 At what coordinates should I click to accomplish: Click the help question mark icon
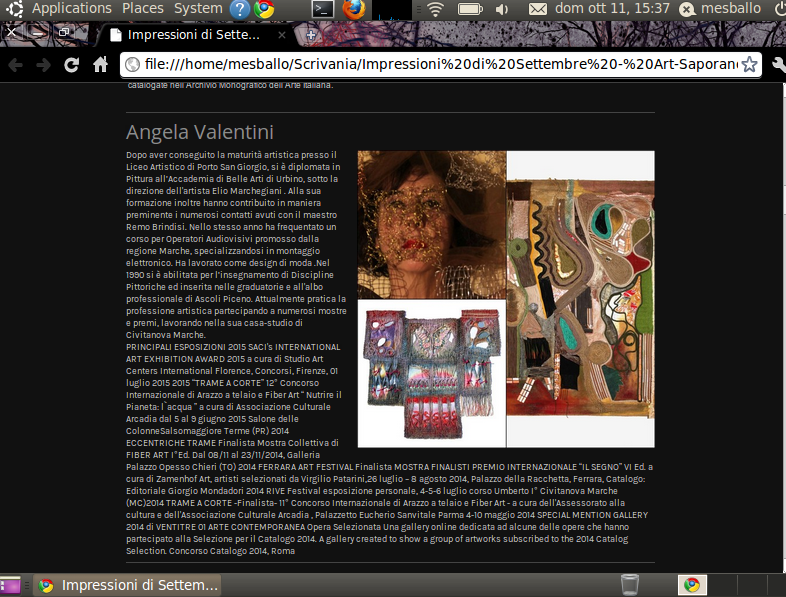(240, 9)
